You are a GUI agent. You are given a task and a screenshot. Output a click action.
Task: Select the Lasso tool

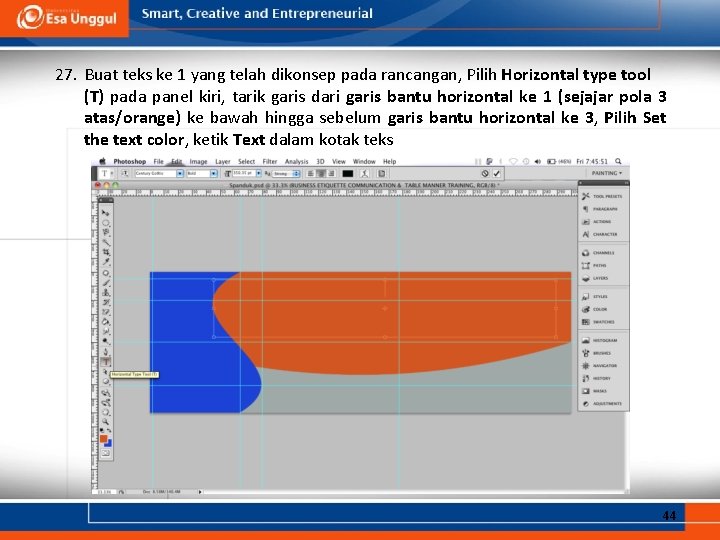tap(106, 233)
